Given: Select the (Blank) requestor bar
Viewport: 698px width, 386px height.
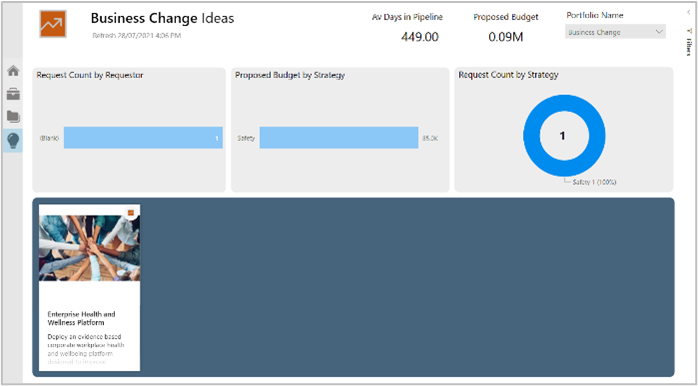Looking at the screenshot, I should (x=143, y=138).
